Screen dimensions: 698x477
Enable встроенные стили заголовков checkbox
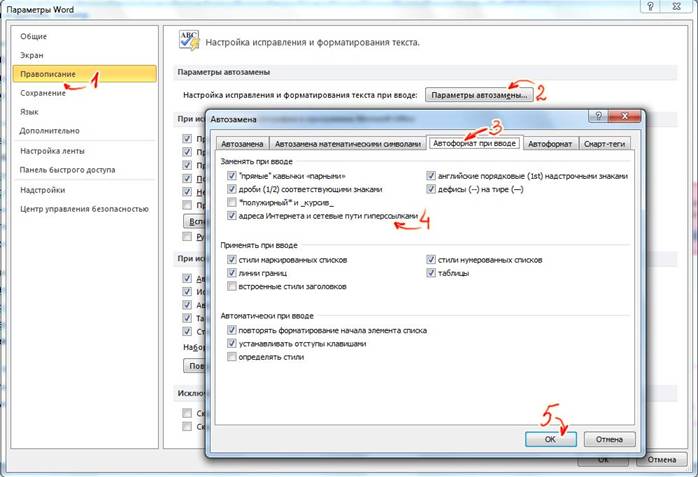pos(231,286)
